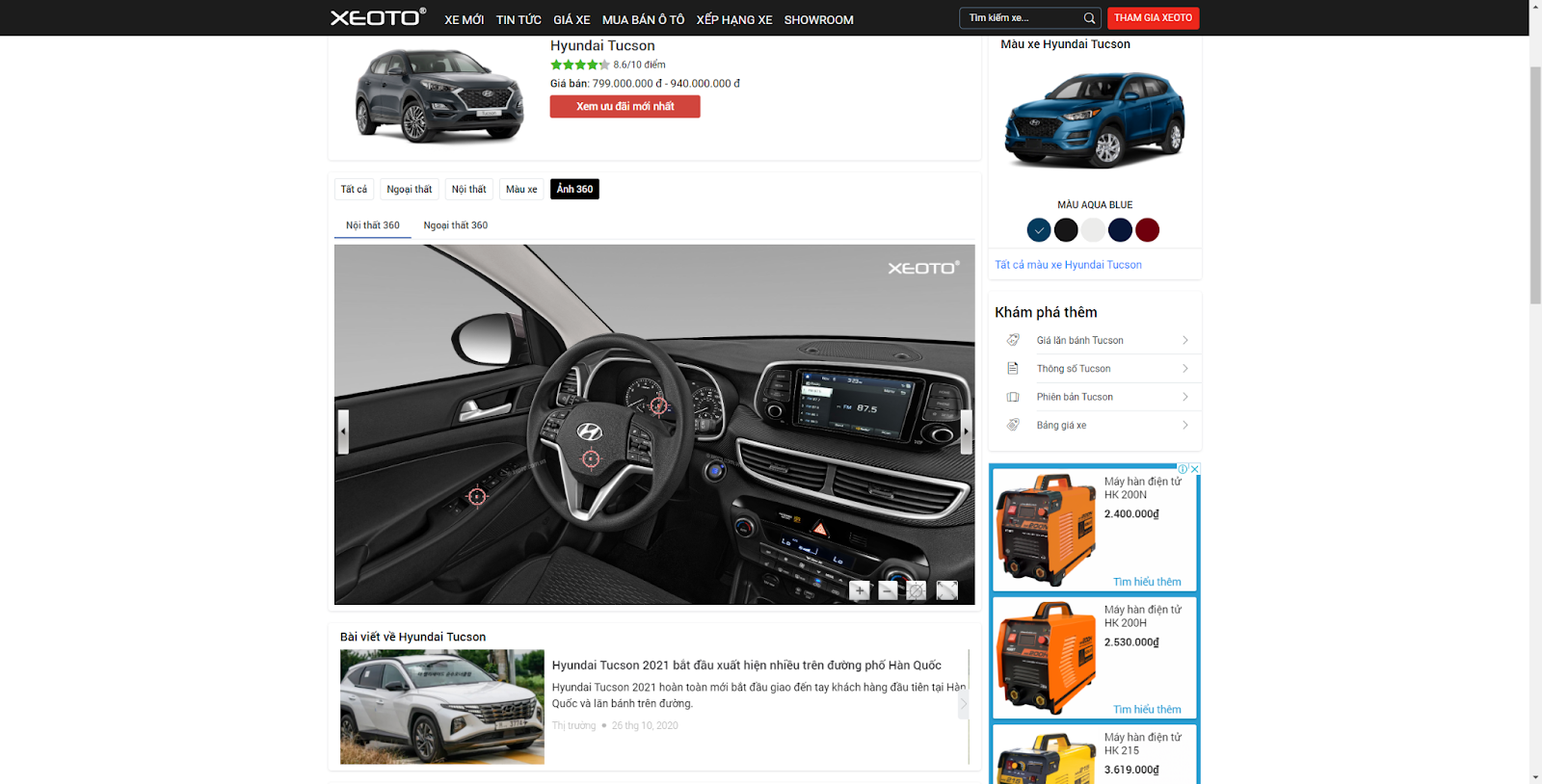The width and height of the screenshot is (1542, 784).
Task: Click the HK 200H welding machine ad image
Action: point(1046,658)
